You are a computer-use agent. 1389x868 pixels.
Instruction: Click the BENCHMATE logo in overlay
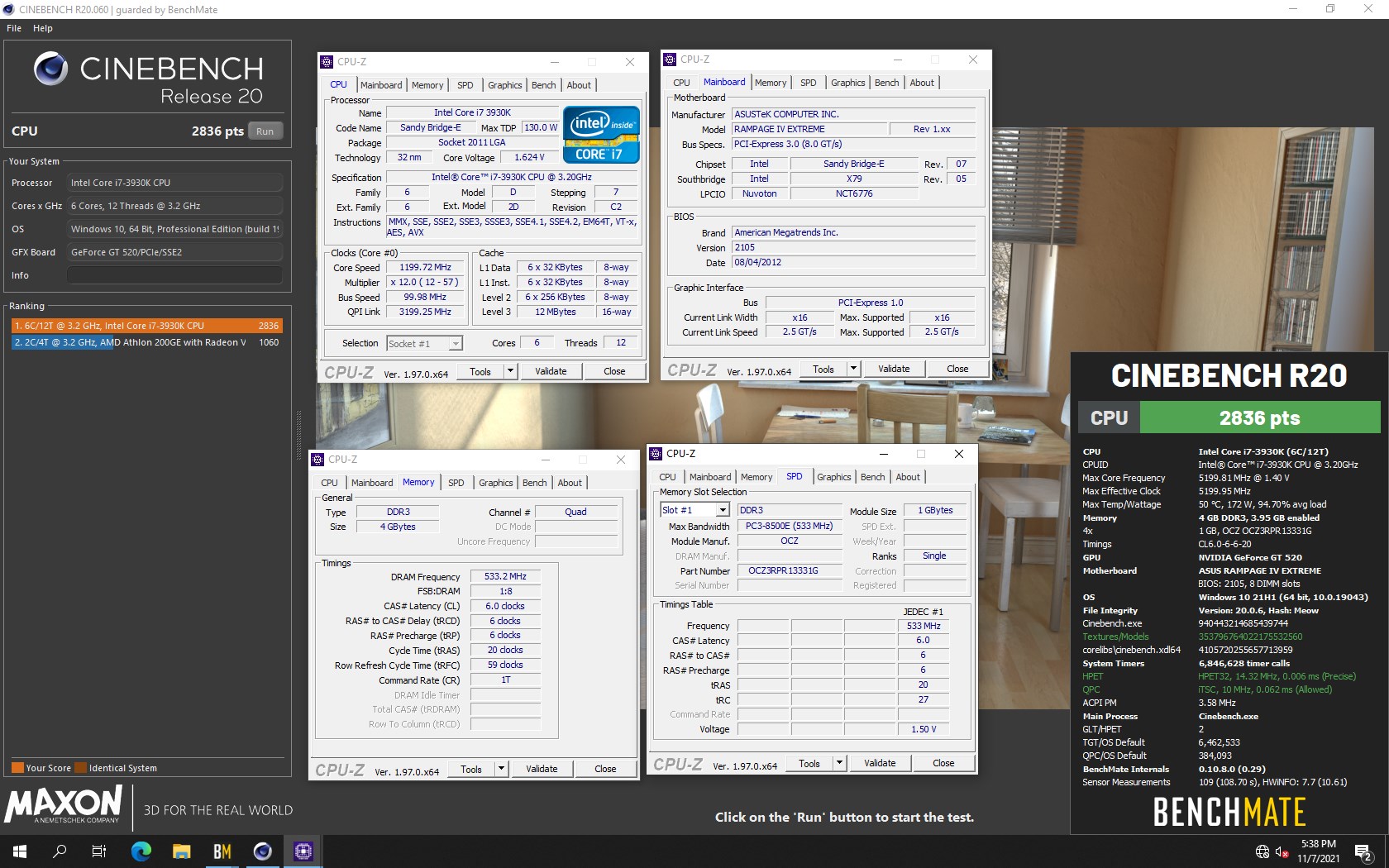[x=1229, y=812]
